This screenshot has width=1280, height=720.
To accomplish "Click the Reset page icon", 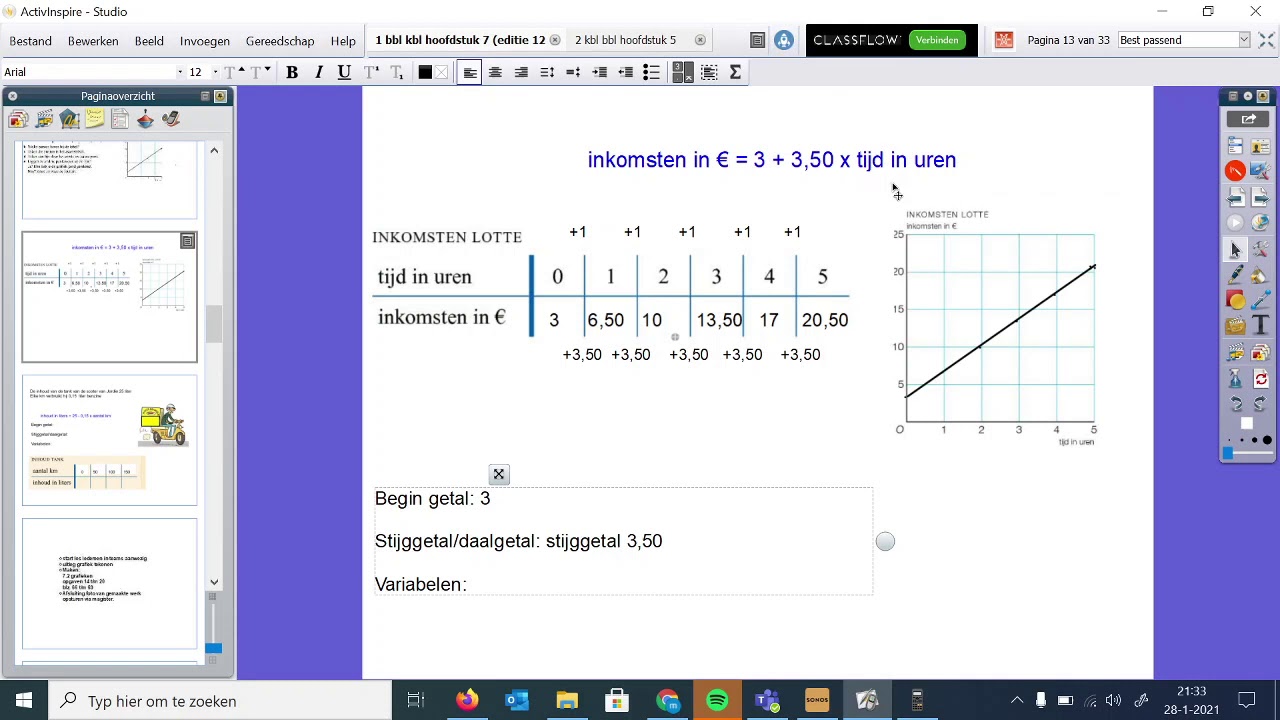I will pyautogui.click(x=1260, y=379).
